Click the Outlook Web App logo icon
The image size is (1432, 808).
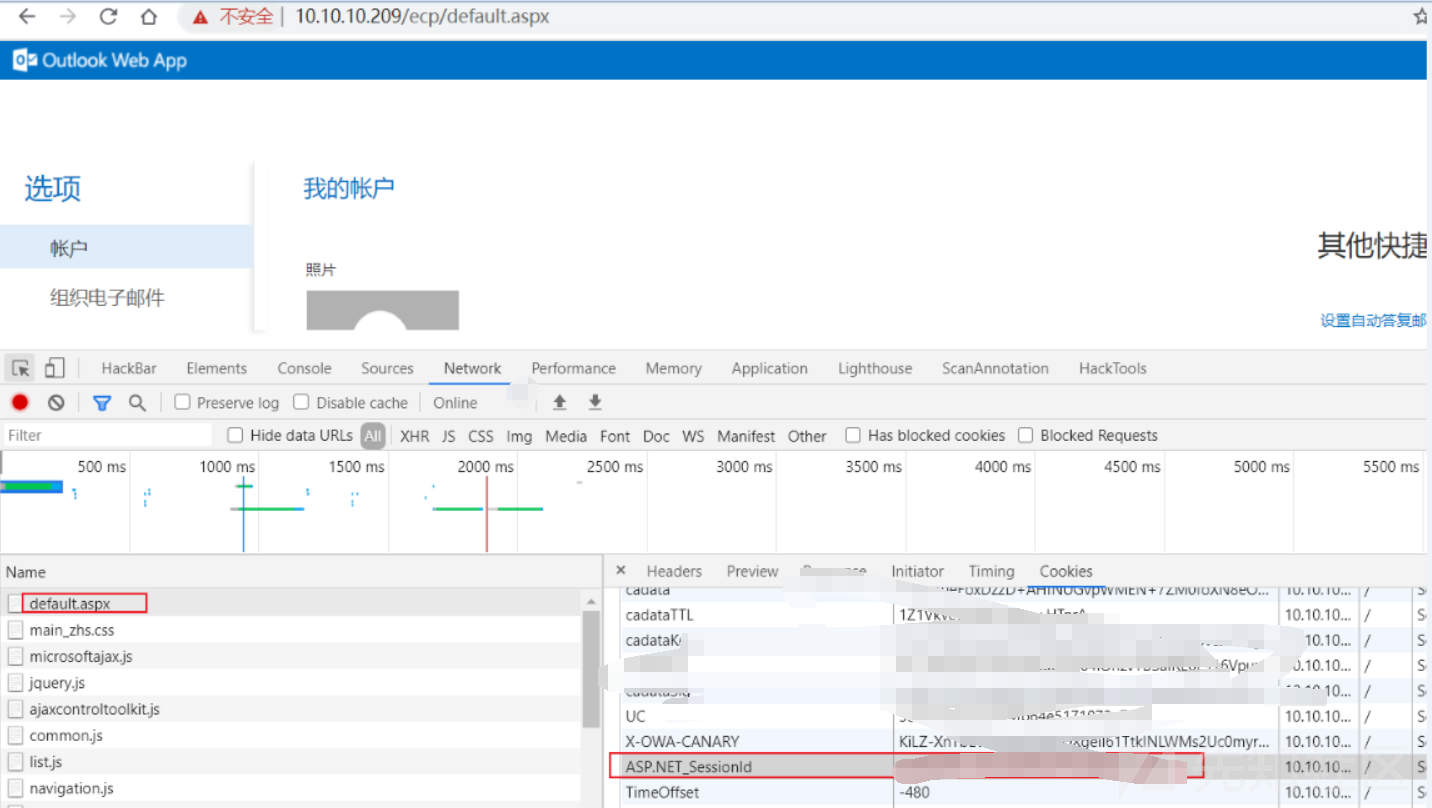(x=25, y=60)
